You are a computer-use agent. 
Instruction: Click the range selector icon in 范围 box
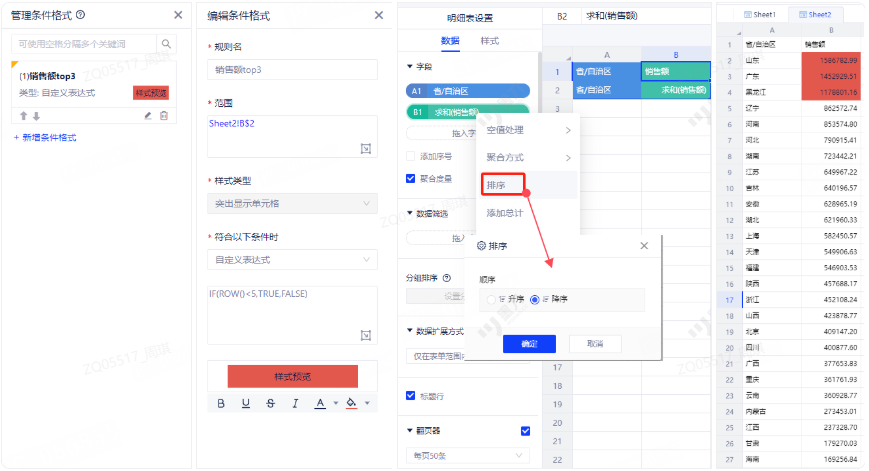[366, 148]
